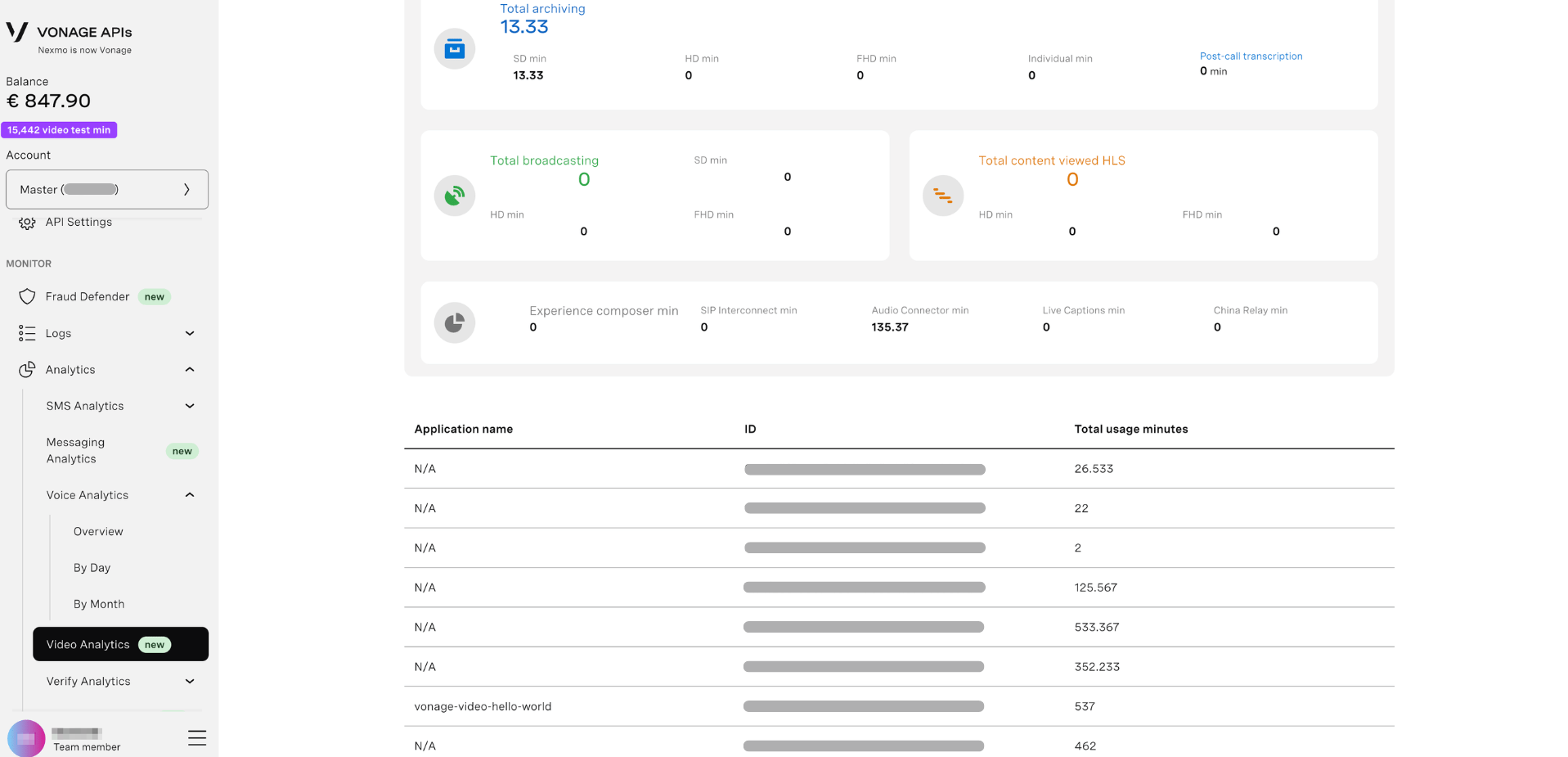
Task: Click the Total broadcasting satellite icon
Action: tap(455, 196)
